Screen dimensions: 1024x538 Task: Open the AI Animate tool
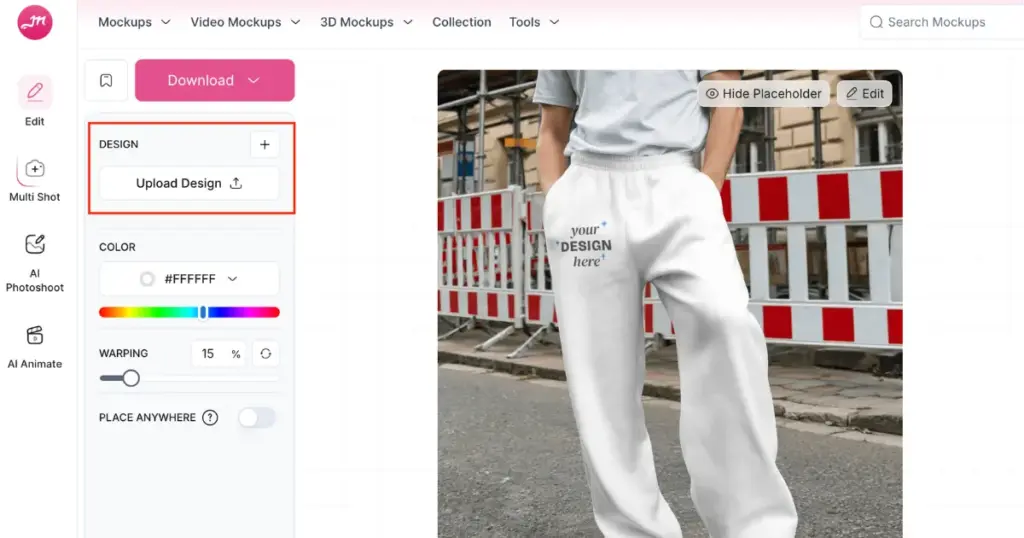pos(35,347)
